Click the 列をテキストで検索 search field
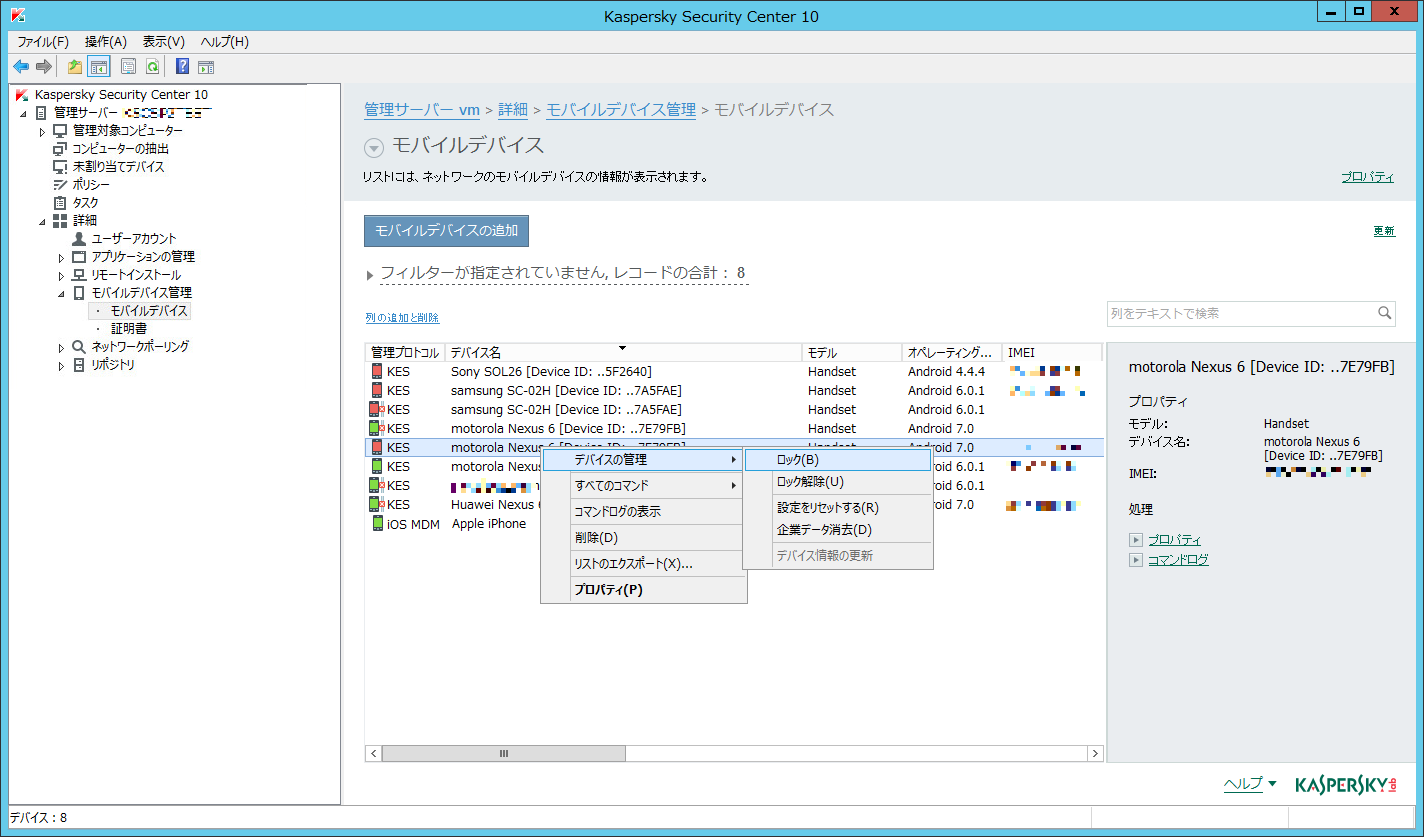This screenshot has height=837, width=1424. point(1251,313)
